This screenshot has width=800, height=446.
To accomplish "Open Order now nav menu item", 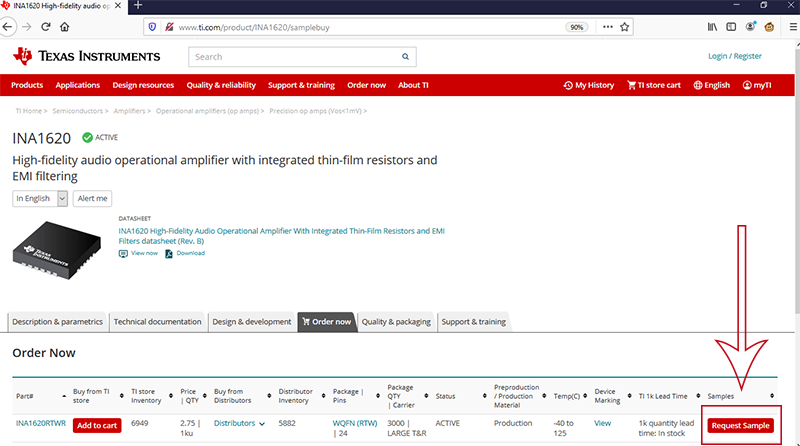I will click(366, 85).
